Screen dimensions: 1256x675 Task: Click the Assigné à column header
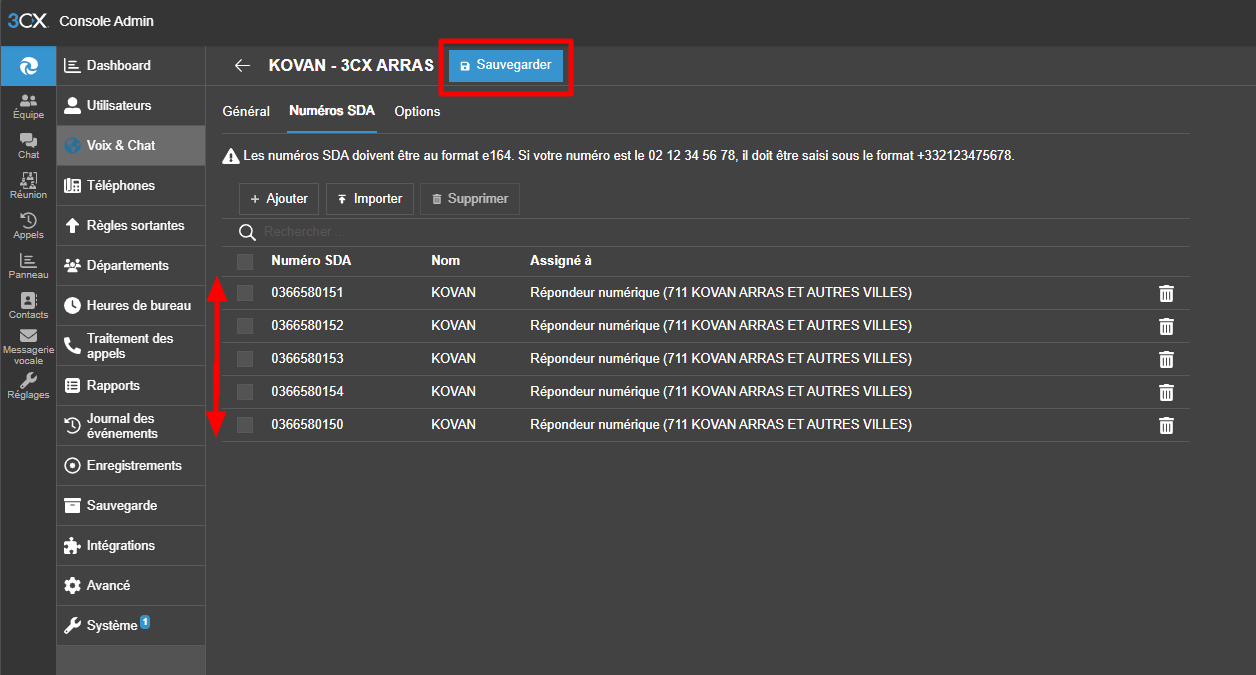click(x=561, y=261)
